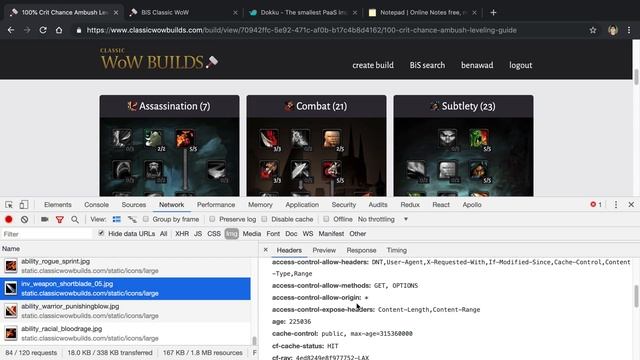Click the headers pane vertical scrollbar
The height and width of the screenshot is (360, 640).
point(636,296)
